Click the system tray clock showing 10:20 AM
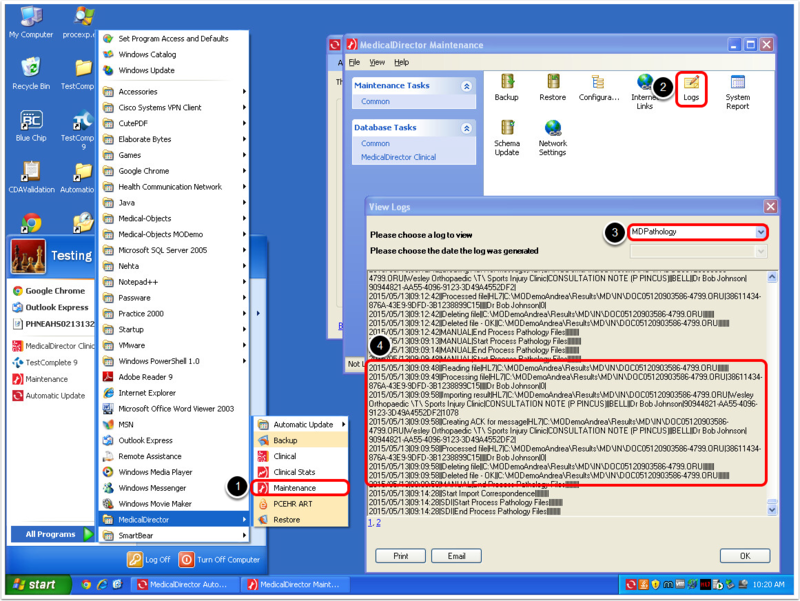The height and width of the screenshot is (601, 800). click(768, 585)
